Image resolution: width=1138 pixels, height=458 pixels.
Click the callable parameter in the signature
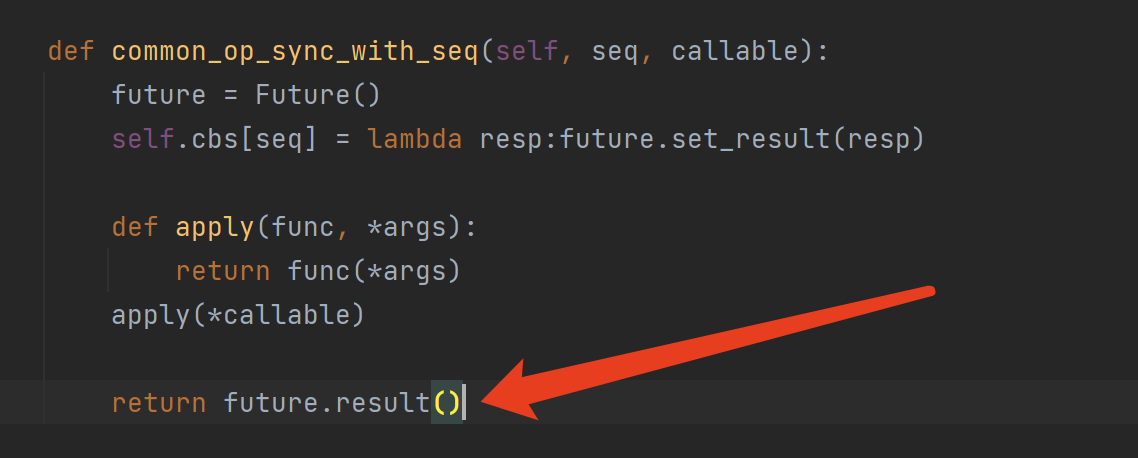734,52
